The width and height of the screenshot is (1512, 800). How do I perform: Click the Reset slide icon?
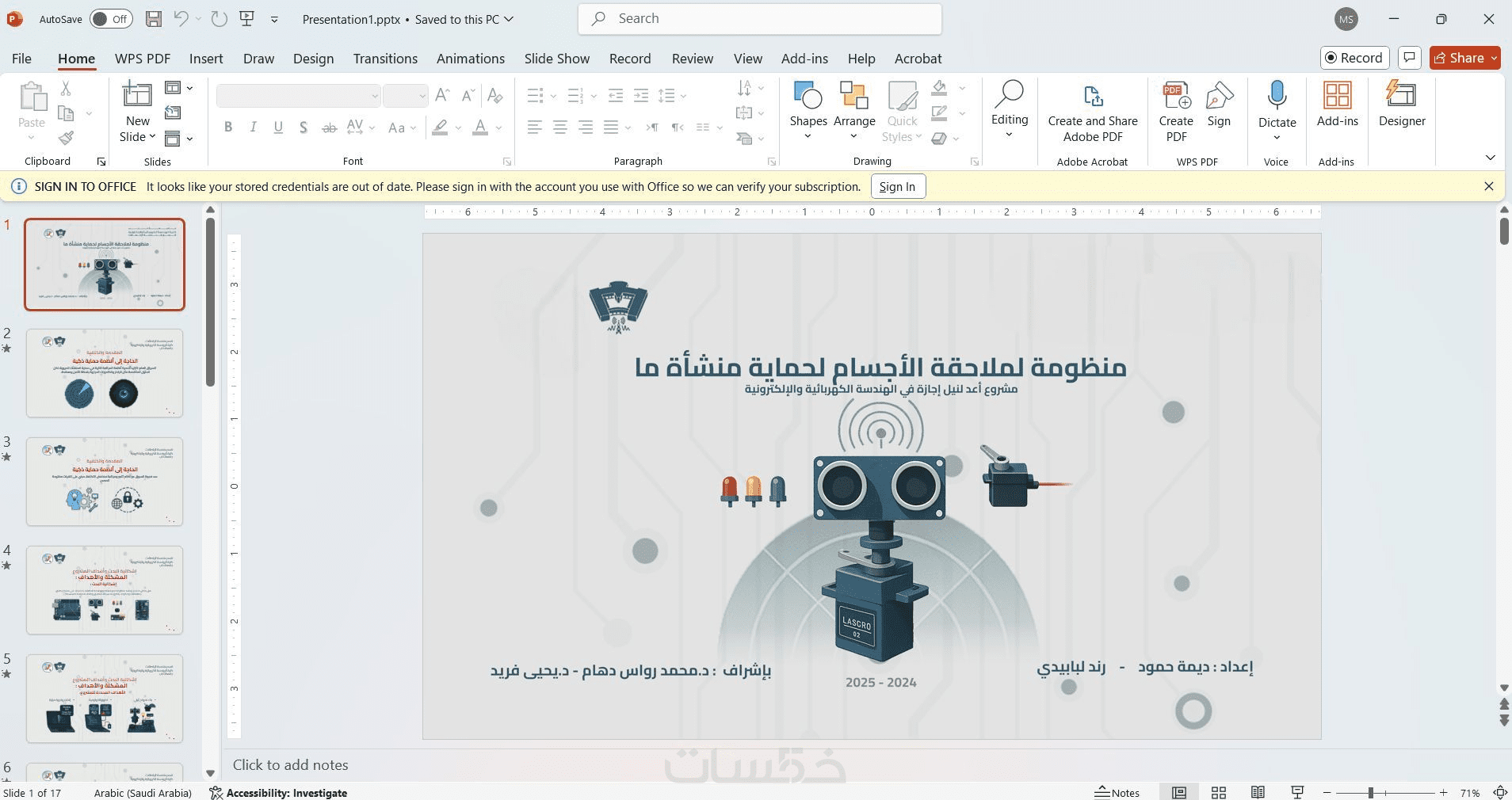173,113
